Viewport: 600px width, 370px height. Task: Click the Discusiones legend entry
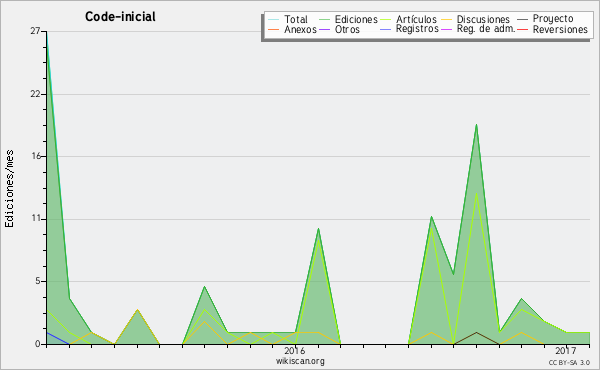[483, 20]
